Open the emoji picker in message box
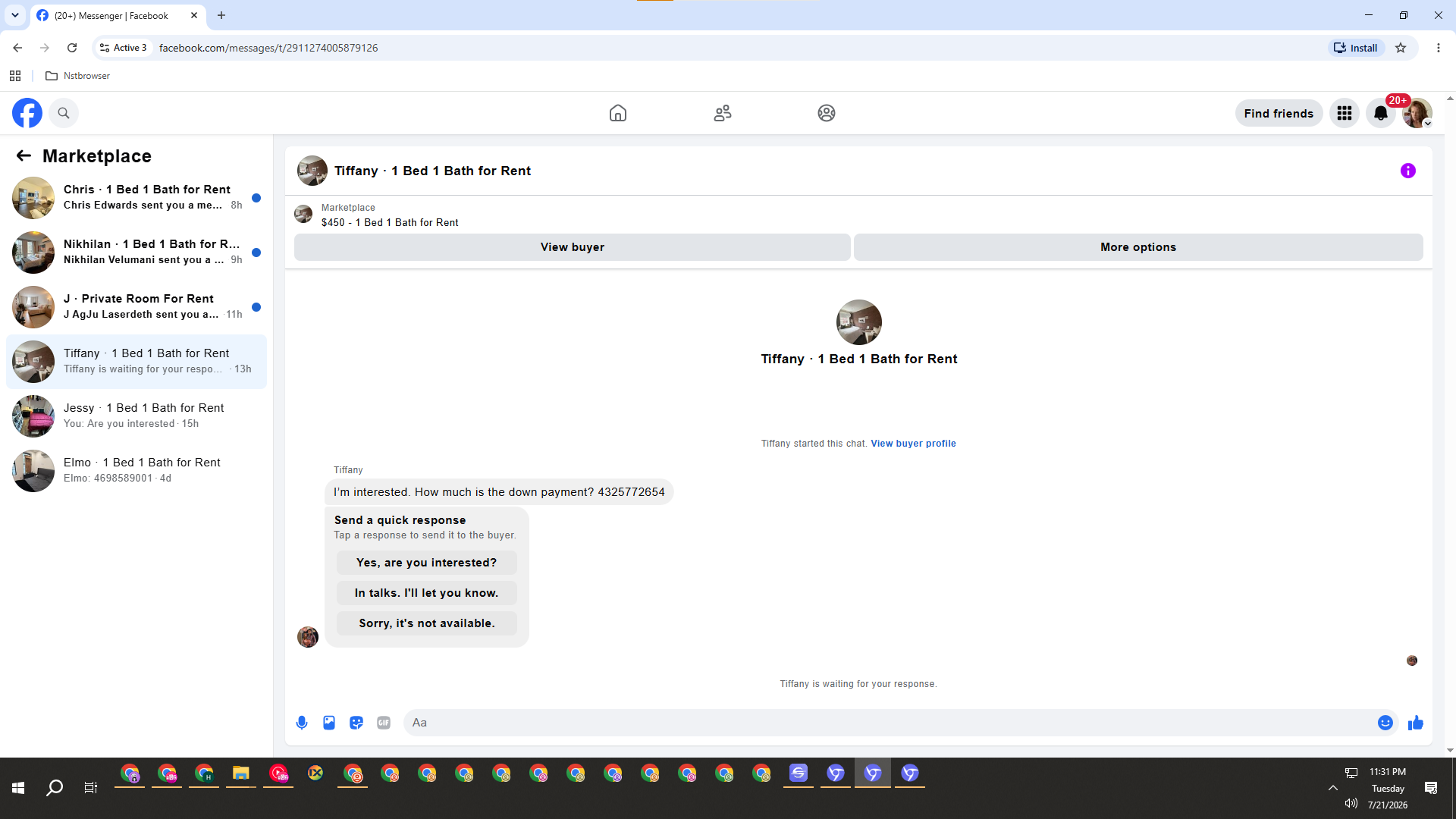Image resolution: width=1456 pixels, height=819 pixels. click(x=1385, y=723)
